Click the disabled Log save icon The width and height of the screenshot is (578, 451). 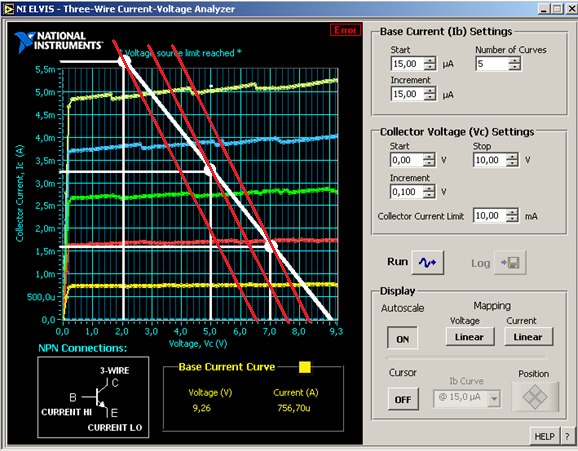(510, 263)
